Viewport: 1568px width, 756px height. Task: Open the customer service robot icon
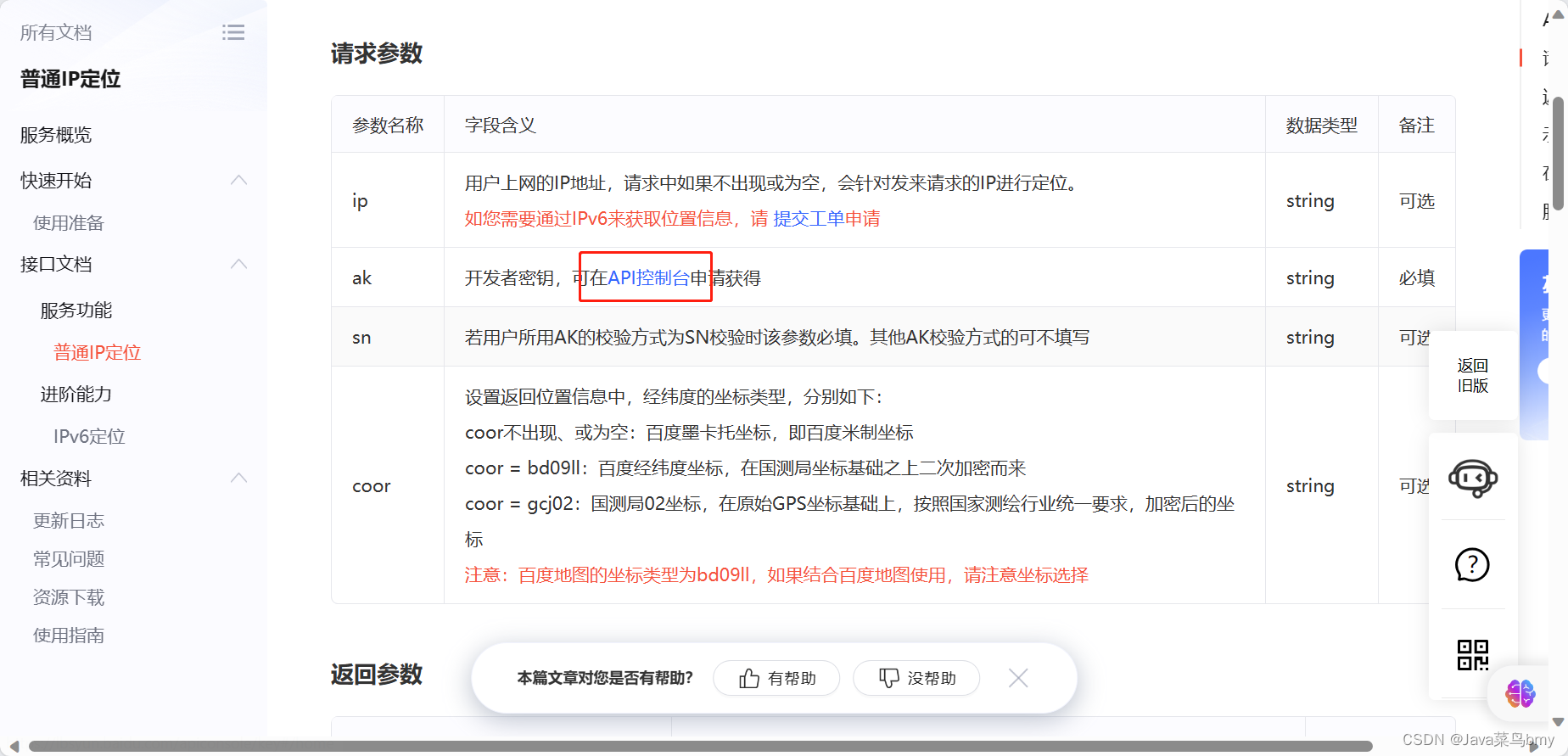click(x=1473, y=479)
